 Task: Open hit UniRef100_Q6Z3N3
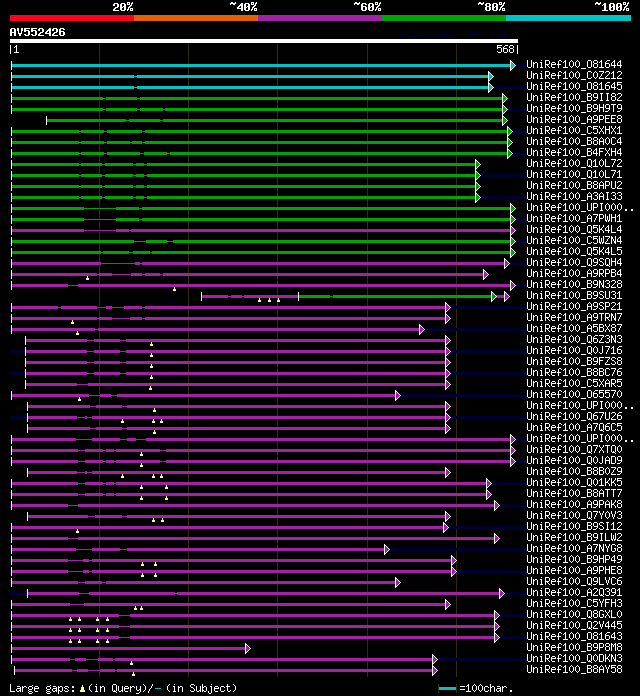tap(574, 339)
